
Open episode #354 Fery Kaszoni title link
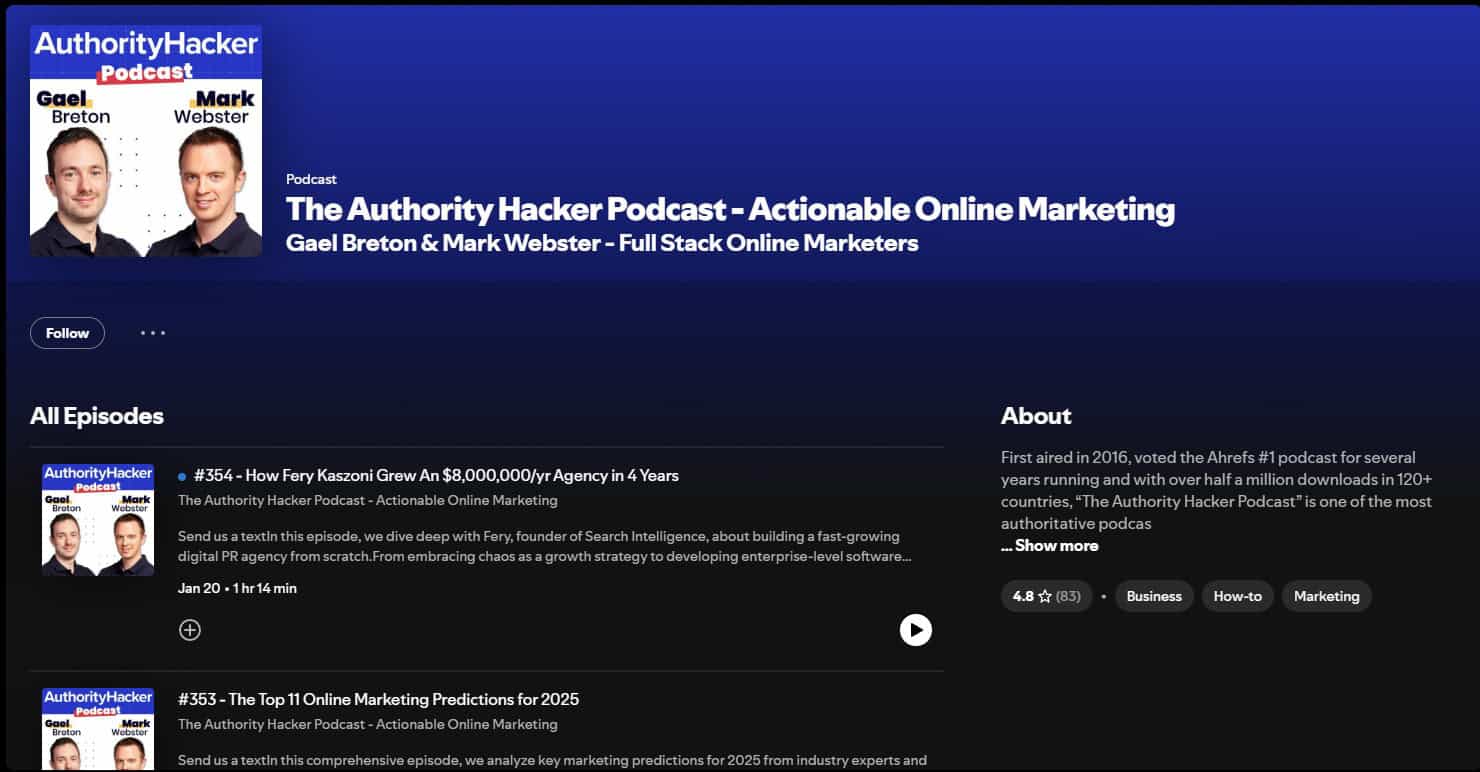pos(436,476)
